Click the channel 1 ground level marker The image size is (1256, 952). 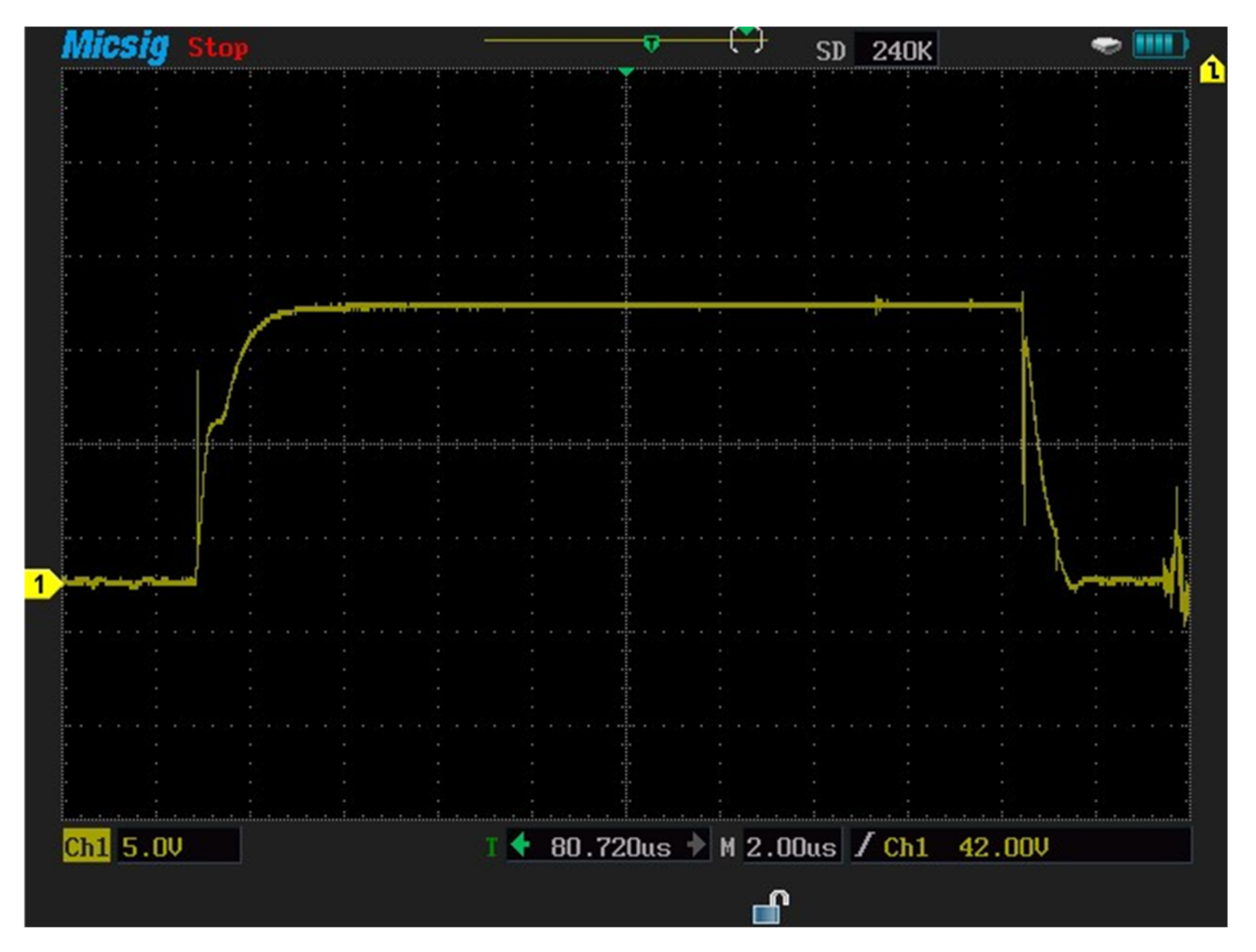coord(41,584)
